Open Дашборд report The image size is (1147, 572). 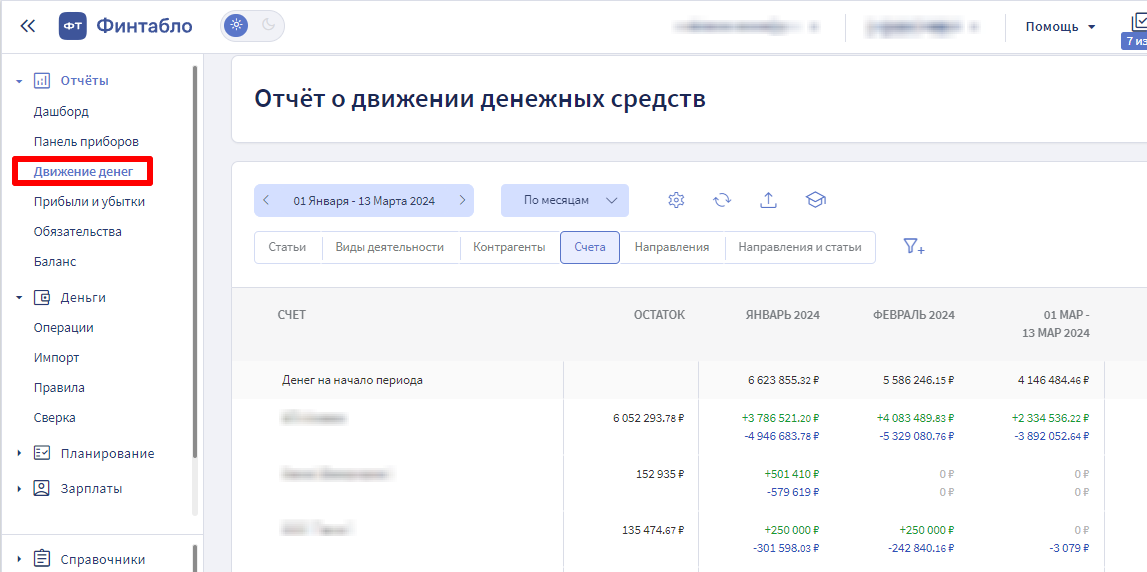click(x=61, y=112)
